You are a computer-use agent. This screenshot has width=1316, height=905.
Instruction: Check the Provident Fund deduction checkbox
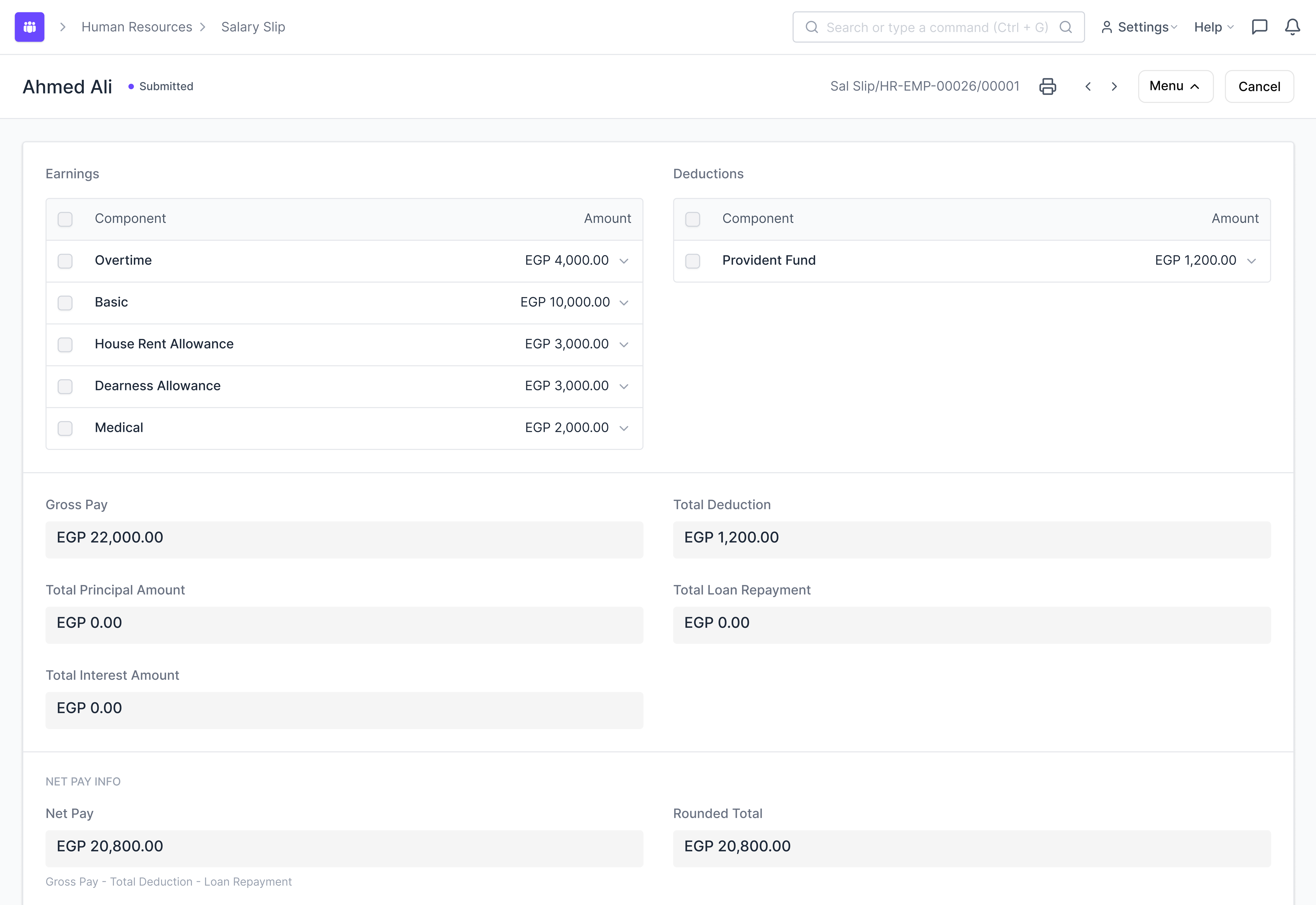pos(692,261)
